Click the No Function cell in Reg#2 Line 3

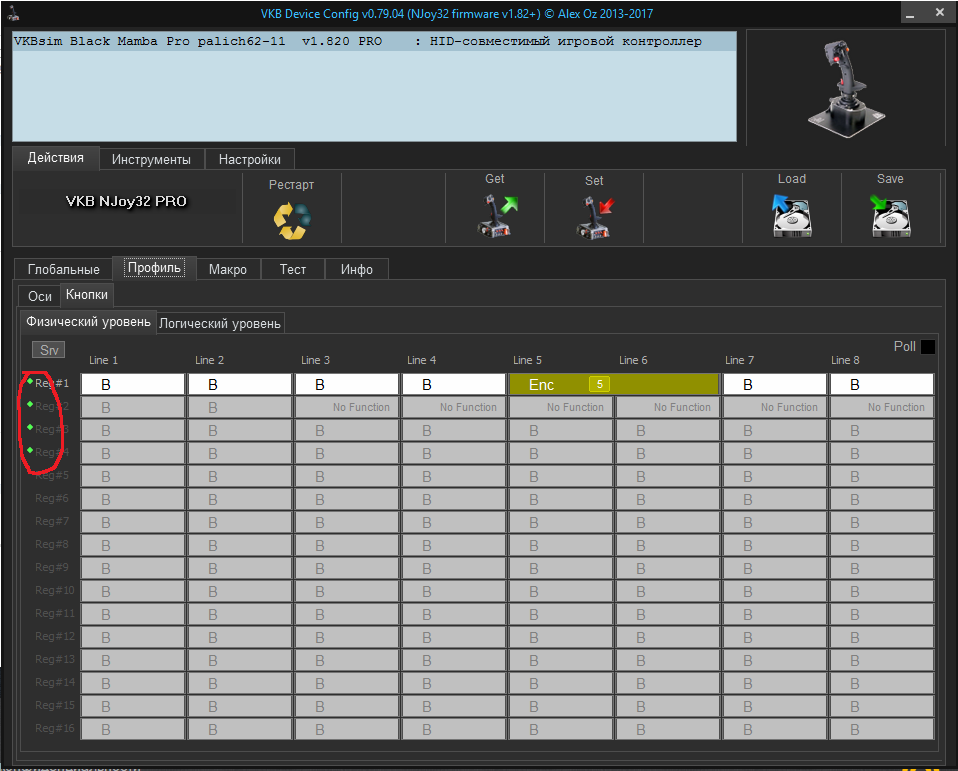346,407
